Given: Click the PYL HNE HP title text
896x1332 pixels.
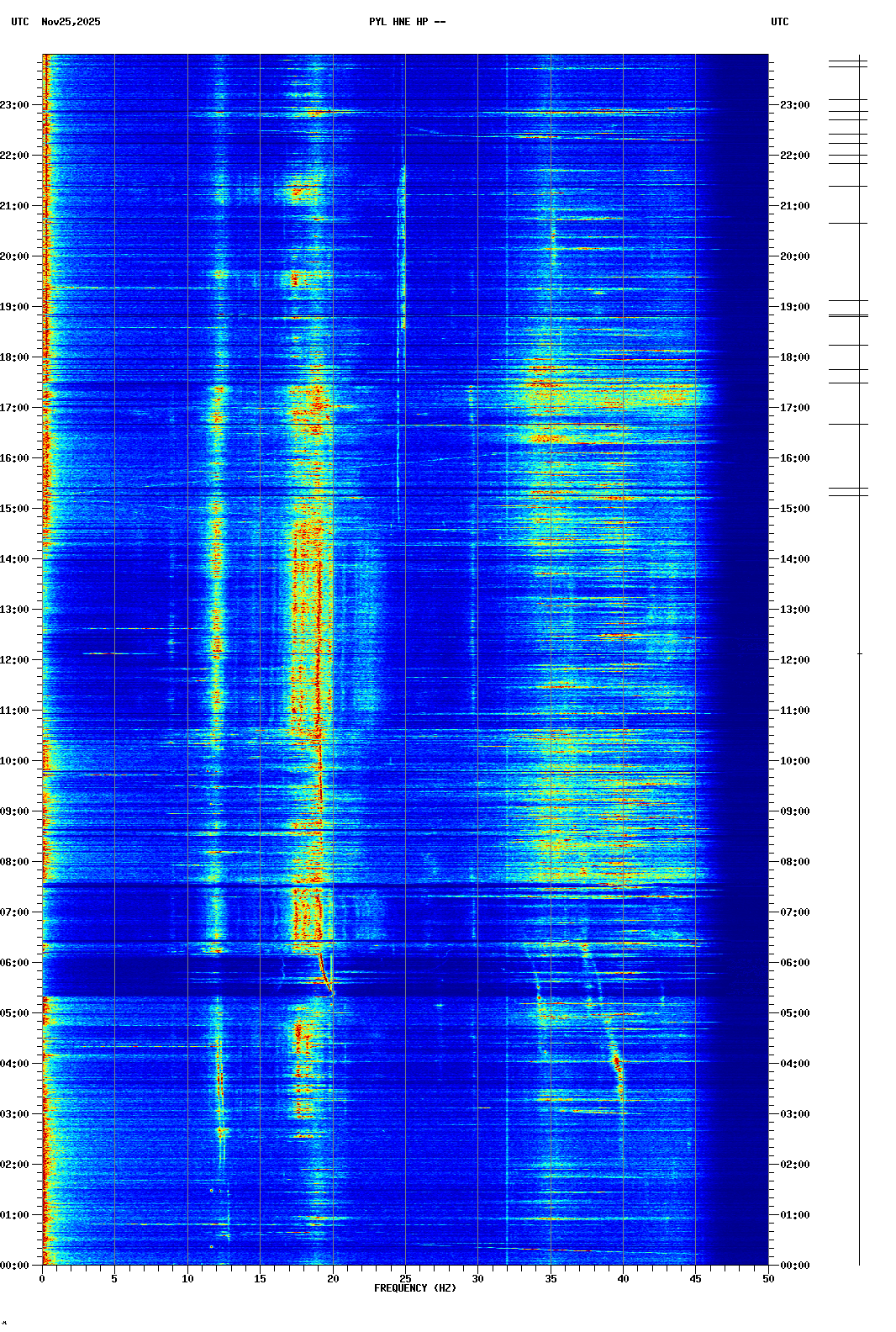Looking at the screenshot, I should point(407,22).
